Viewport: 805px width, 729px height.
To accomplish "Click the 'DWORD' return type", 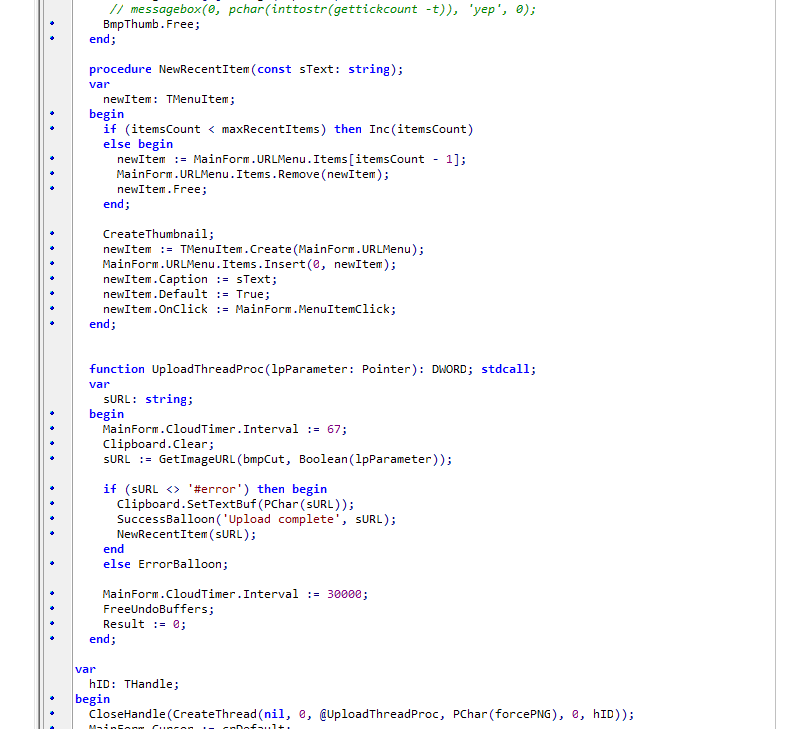I will 449,369.
